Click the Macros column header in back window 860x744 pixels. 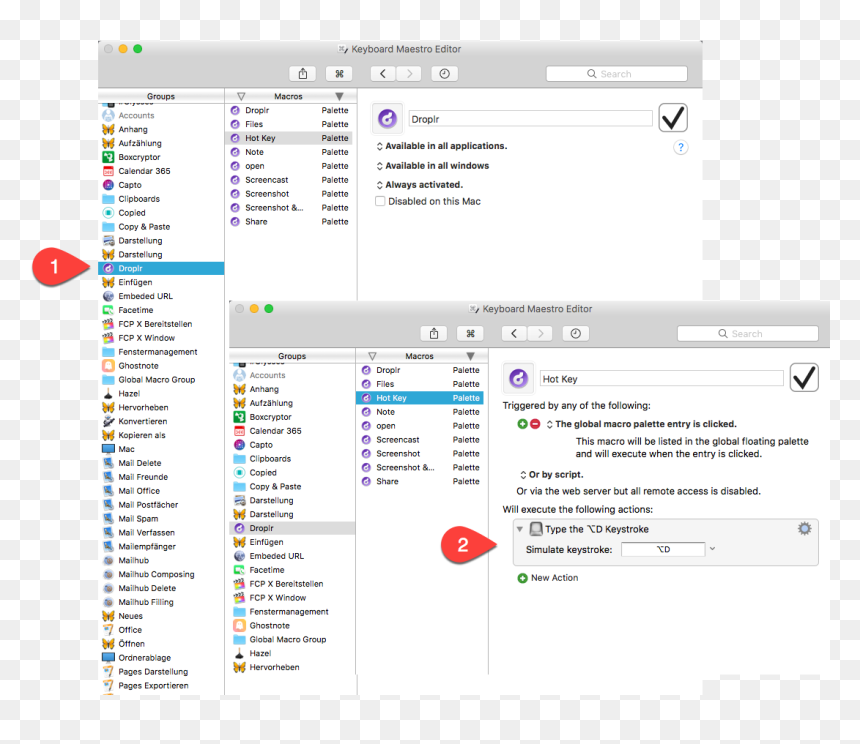pos(288,96)
